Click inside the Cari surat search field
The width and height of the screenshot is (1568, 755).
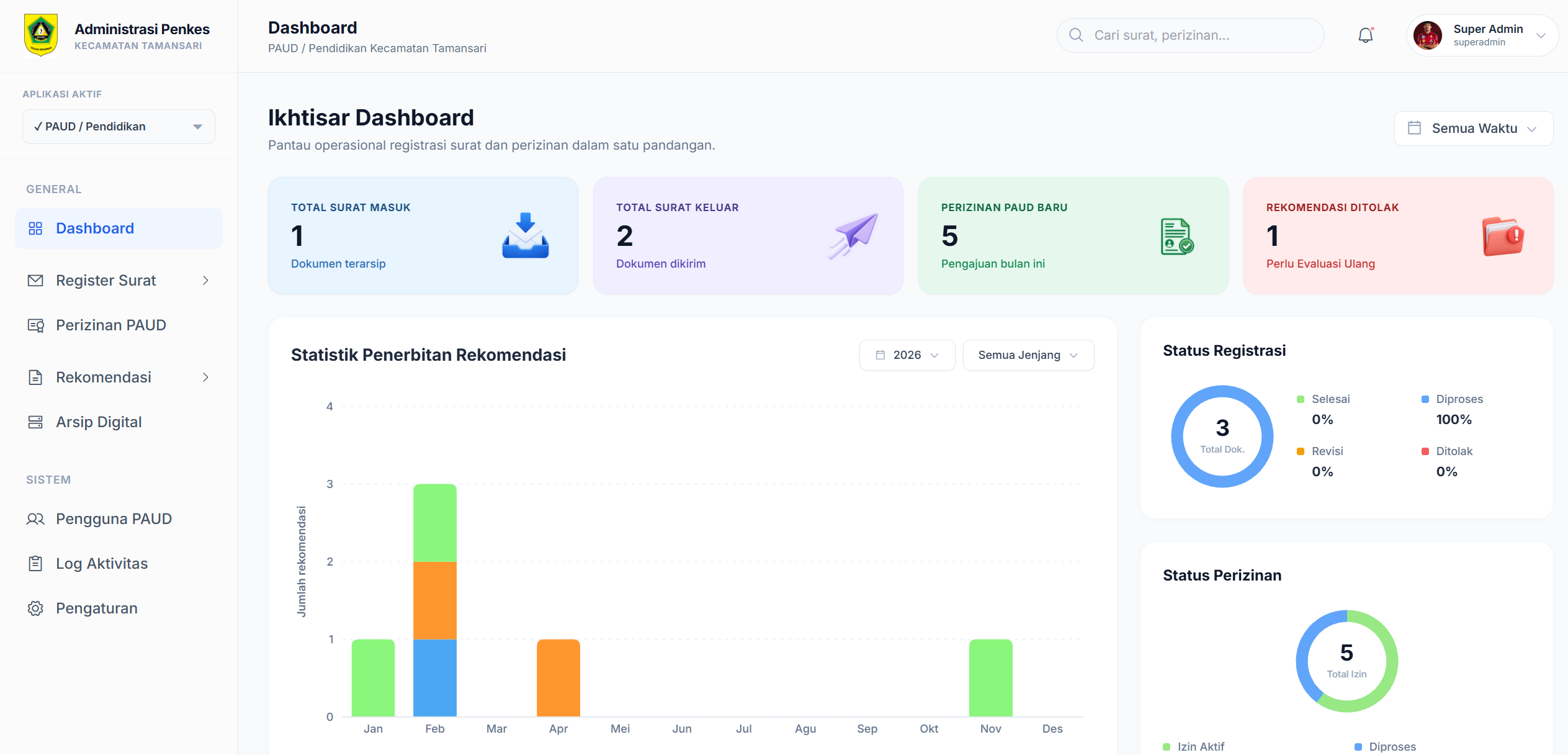(x=1191, y=35)
